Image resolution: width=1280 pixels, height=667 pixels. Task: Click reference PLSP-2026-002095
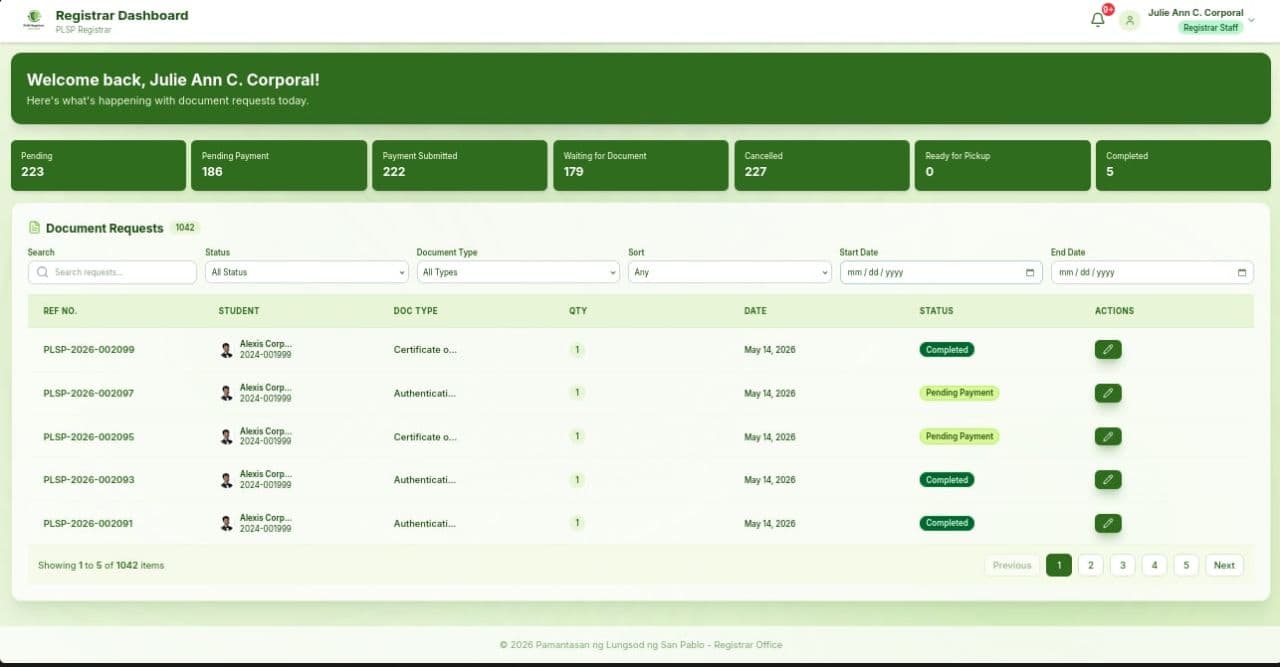(x=89, y=437)
